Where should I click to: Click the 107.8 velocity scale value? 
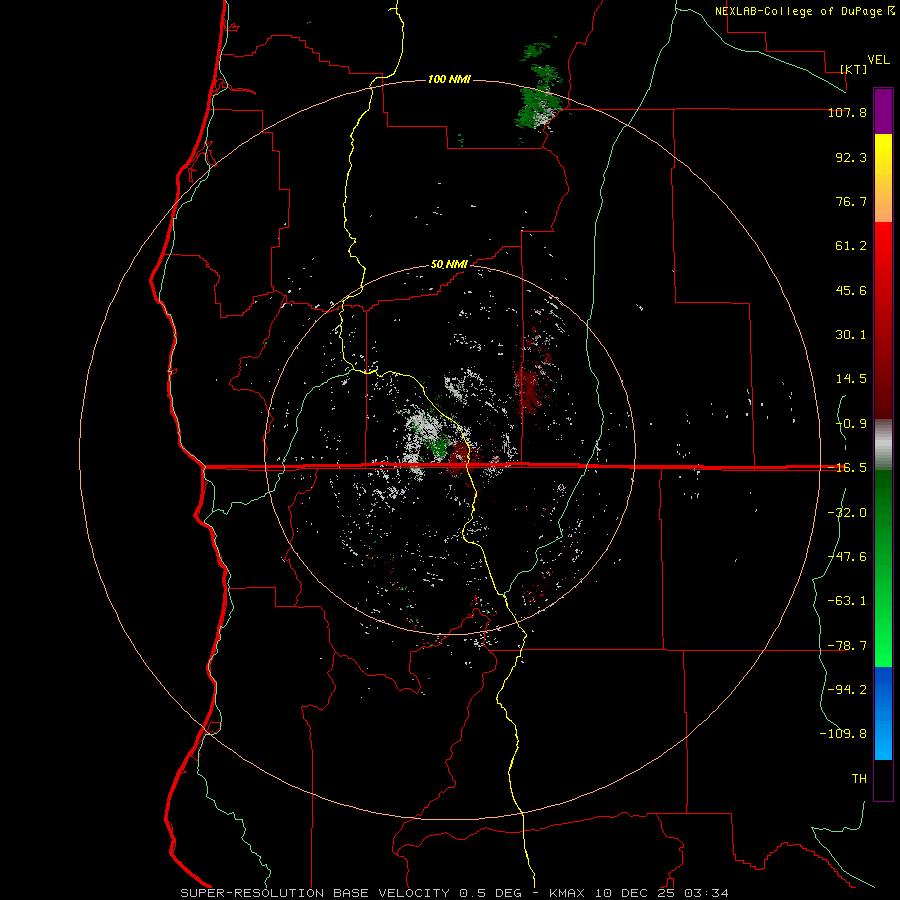pos(847,112)
